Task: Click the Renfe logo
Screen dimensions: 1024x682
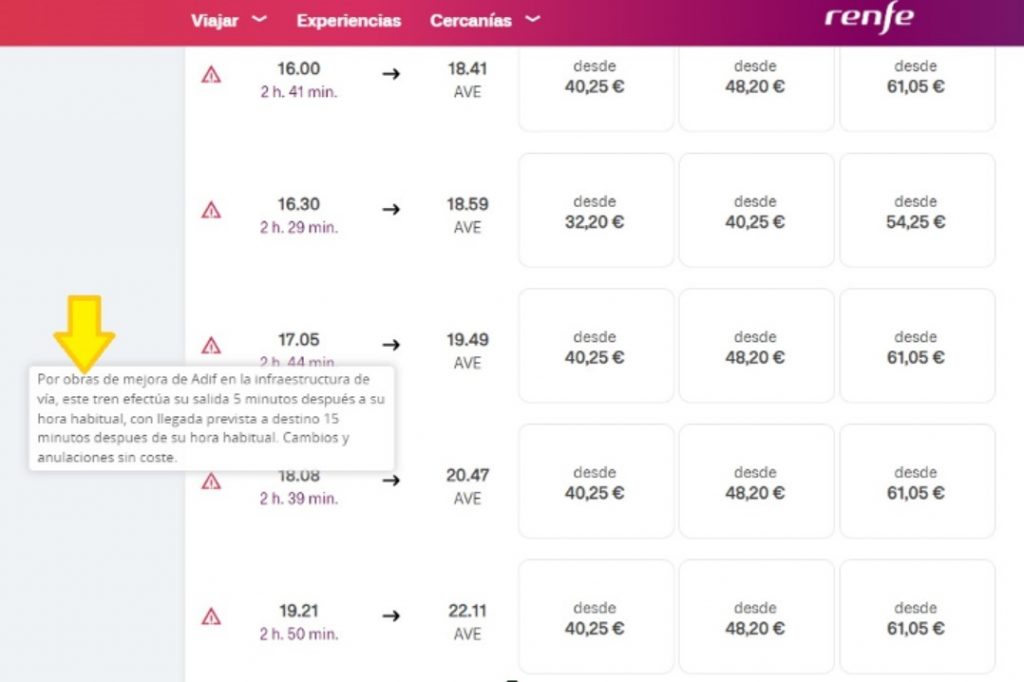Action: click(870, 19)
